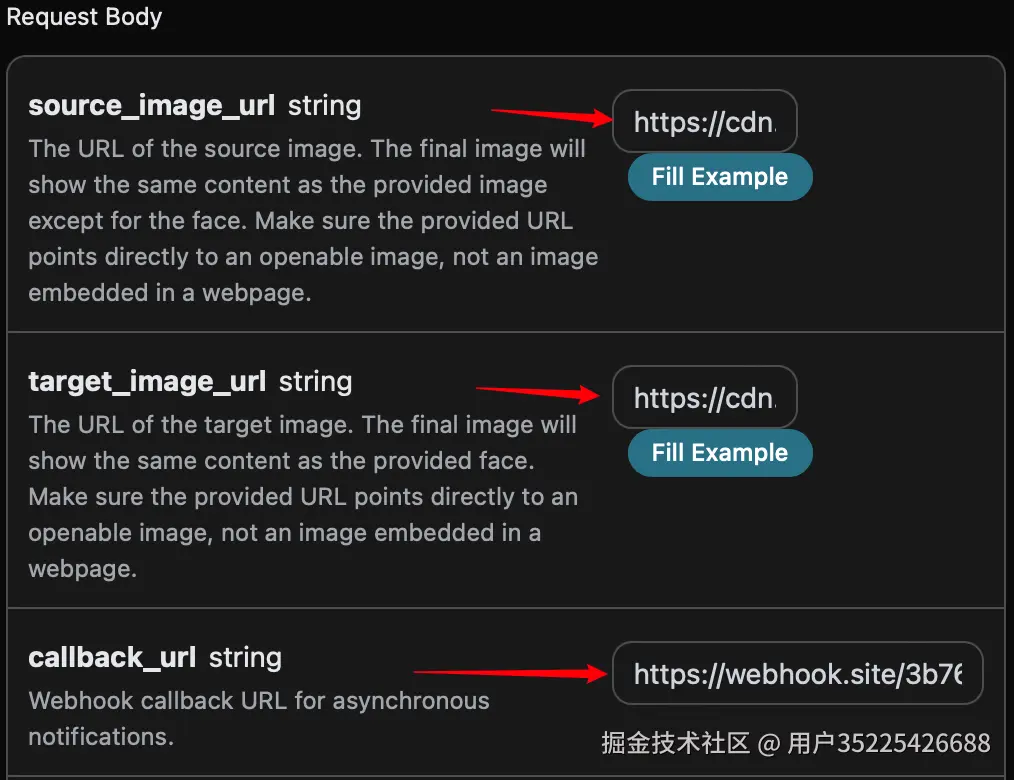Click the target_image_url parameter name

point(147,381)
